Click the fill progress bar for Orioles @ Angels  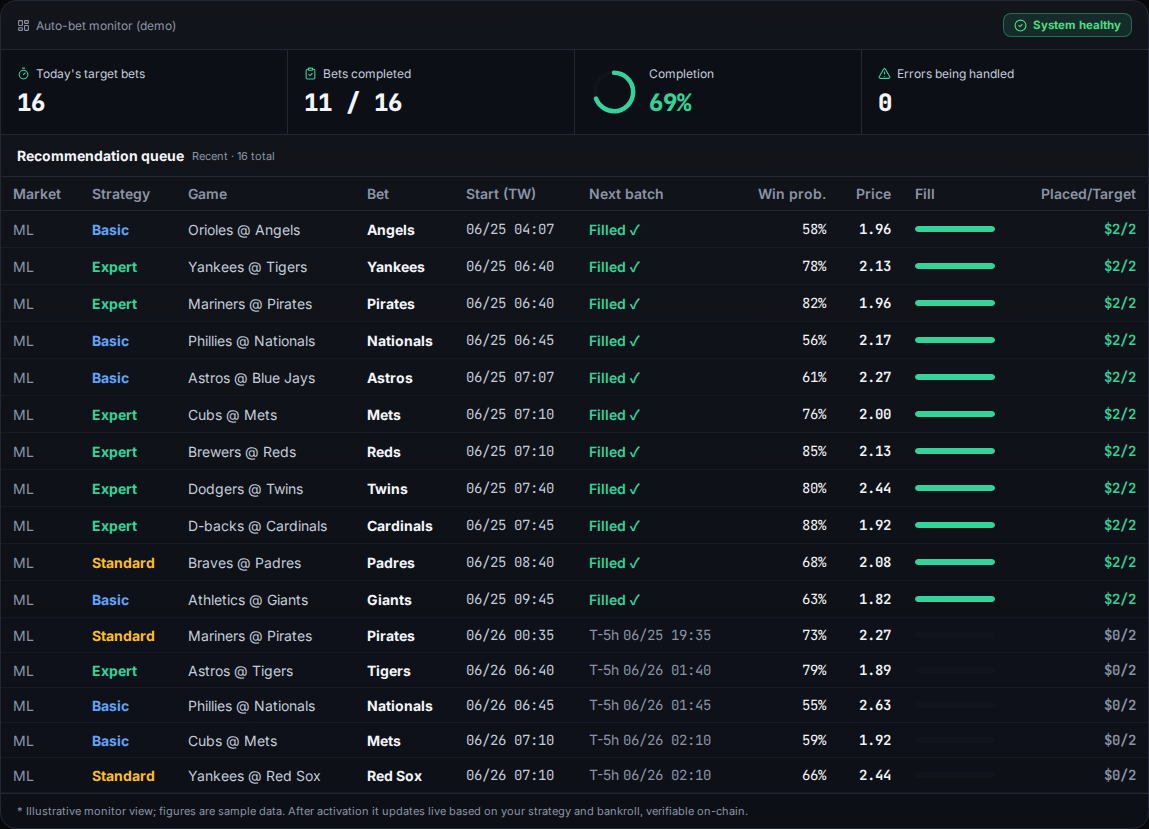[x=955, y=229]
